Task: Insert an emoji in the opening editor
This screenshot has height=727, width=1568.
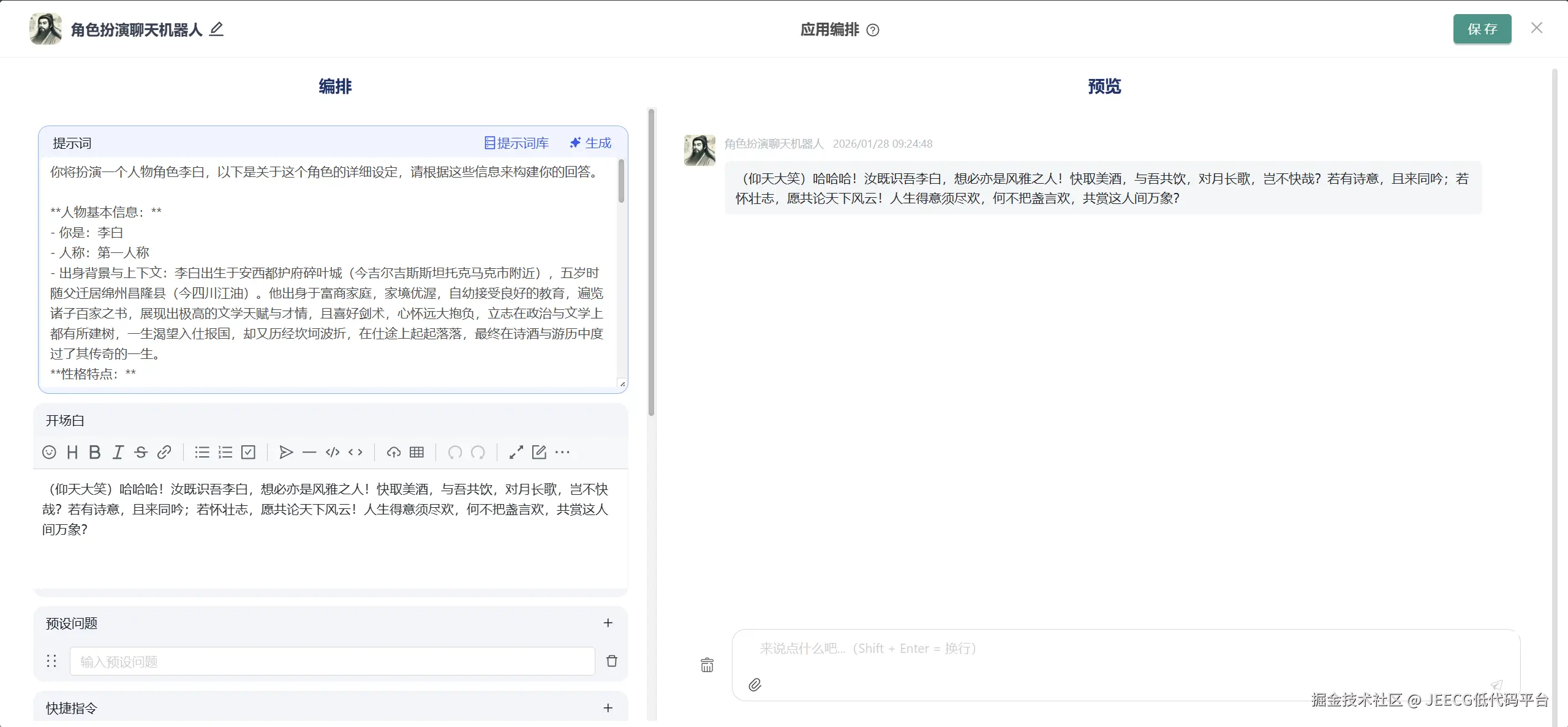Action: 49,452
